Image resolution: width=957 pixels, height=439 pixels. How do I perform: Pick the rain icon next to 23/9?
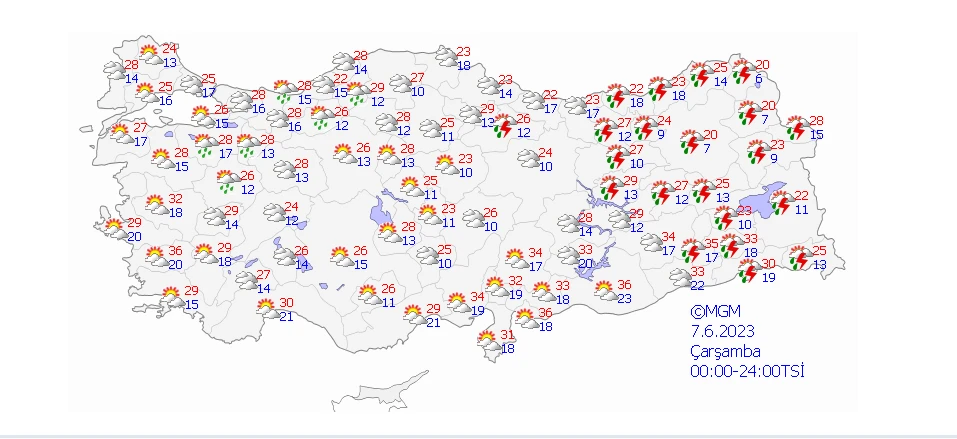pos(759,152)
